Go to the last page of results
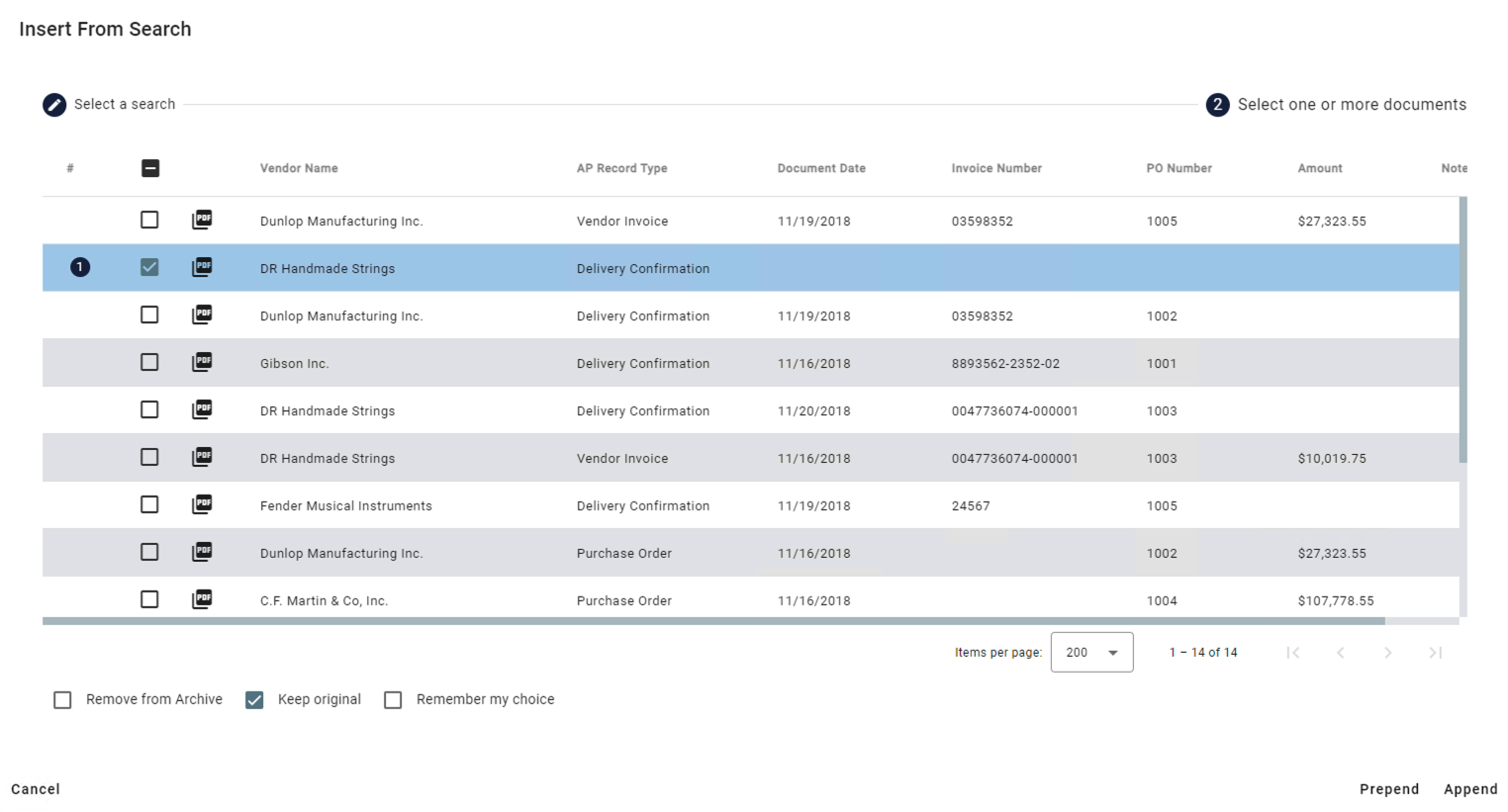 (x=1435, y=652)
